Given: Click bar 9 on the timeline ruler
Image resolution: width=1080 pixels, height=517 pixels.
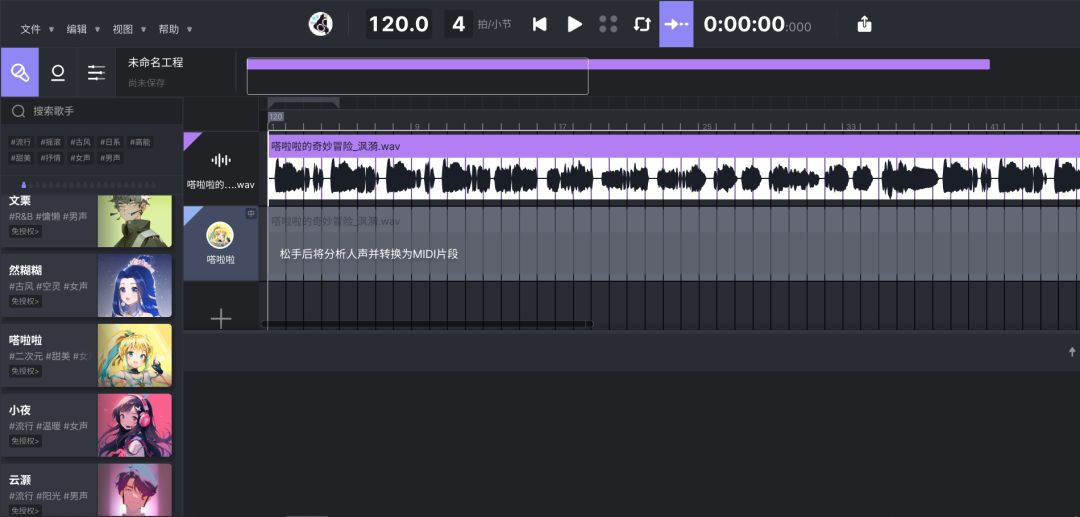Looking at the screenshot, I should tap(416, 127).
